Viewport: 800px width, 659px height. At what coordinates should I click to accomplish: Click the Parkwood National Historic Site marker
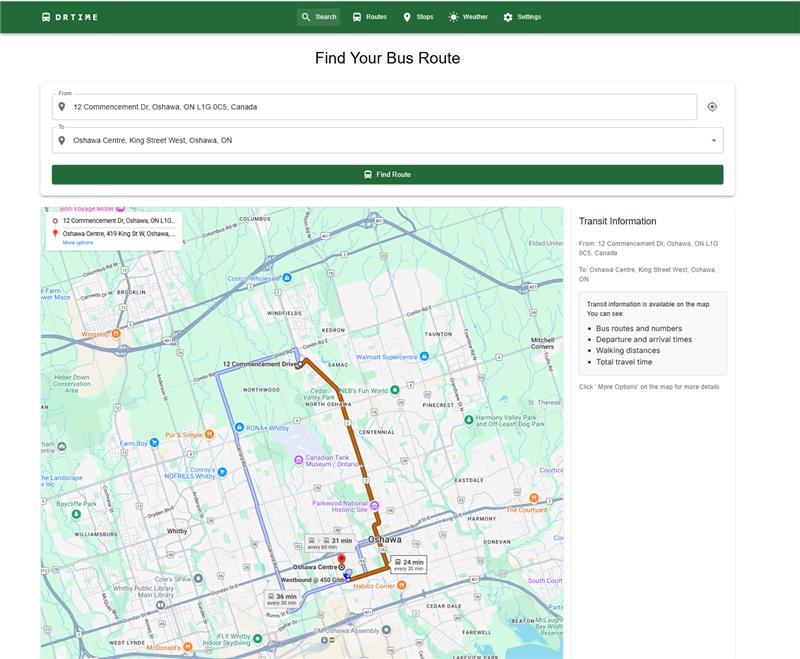(374, 505)
